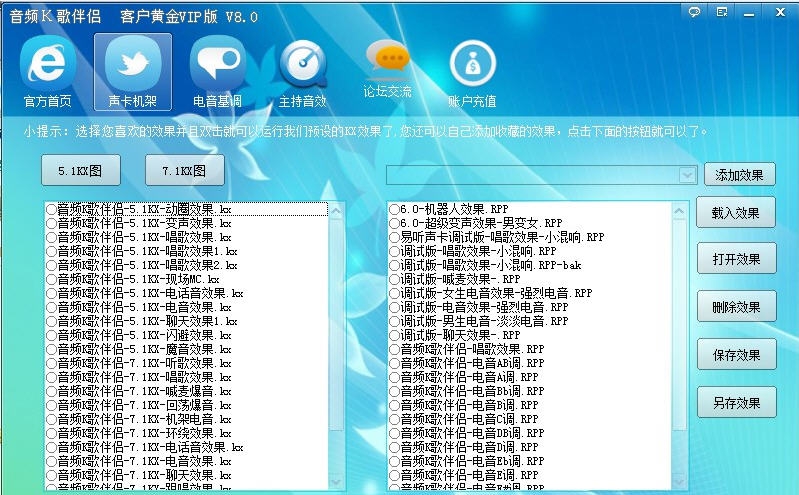Screen dimensions: 799x495
Task: Click the 载入效果 button
Action: 736,213
